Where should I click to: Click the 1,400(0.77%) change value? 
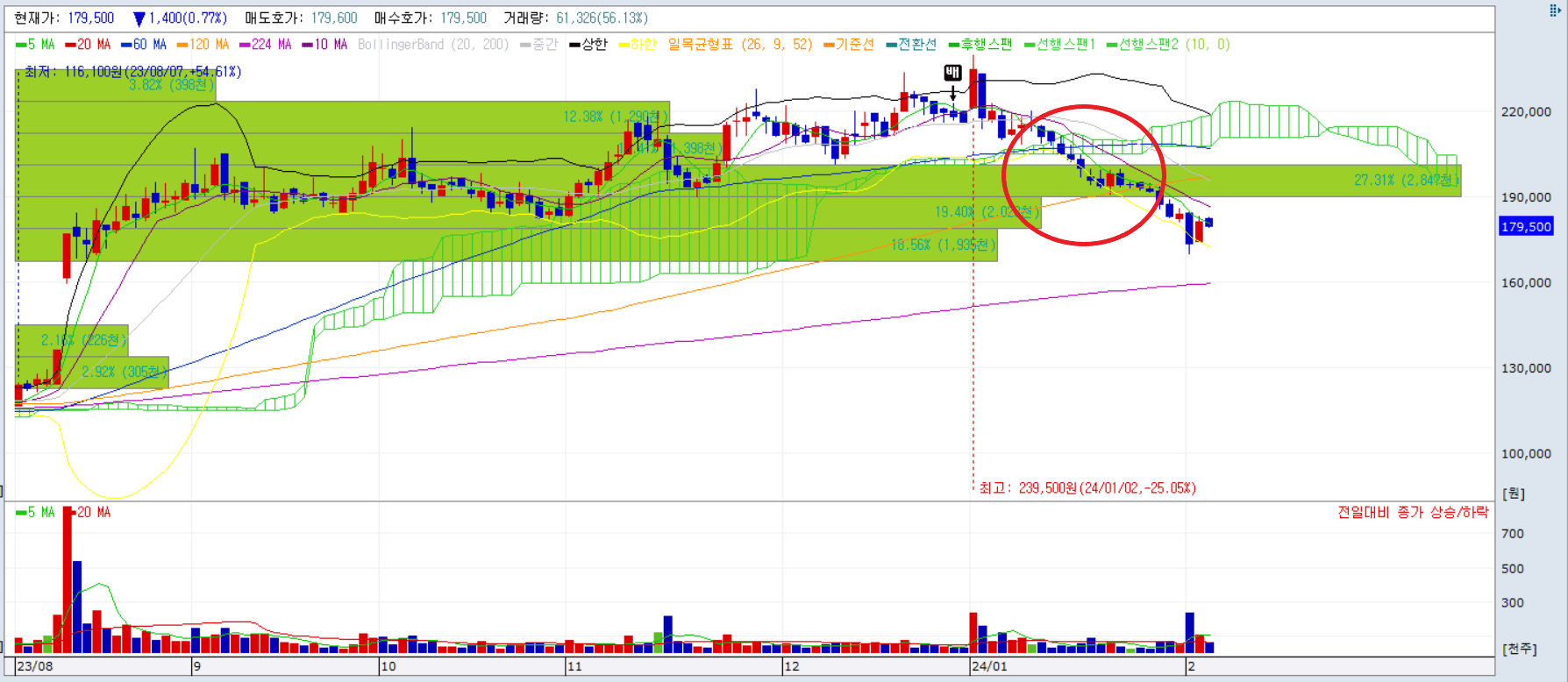click(x=188, y=18)
